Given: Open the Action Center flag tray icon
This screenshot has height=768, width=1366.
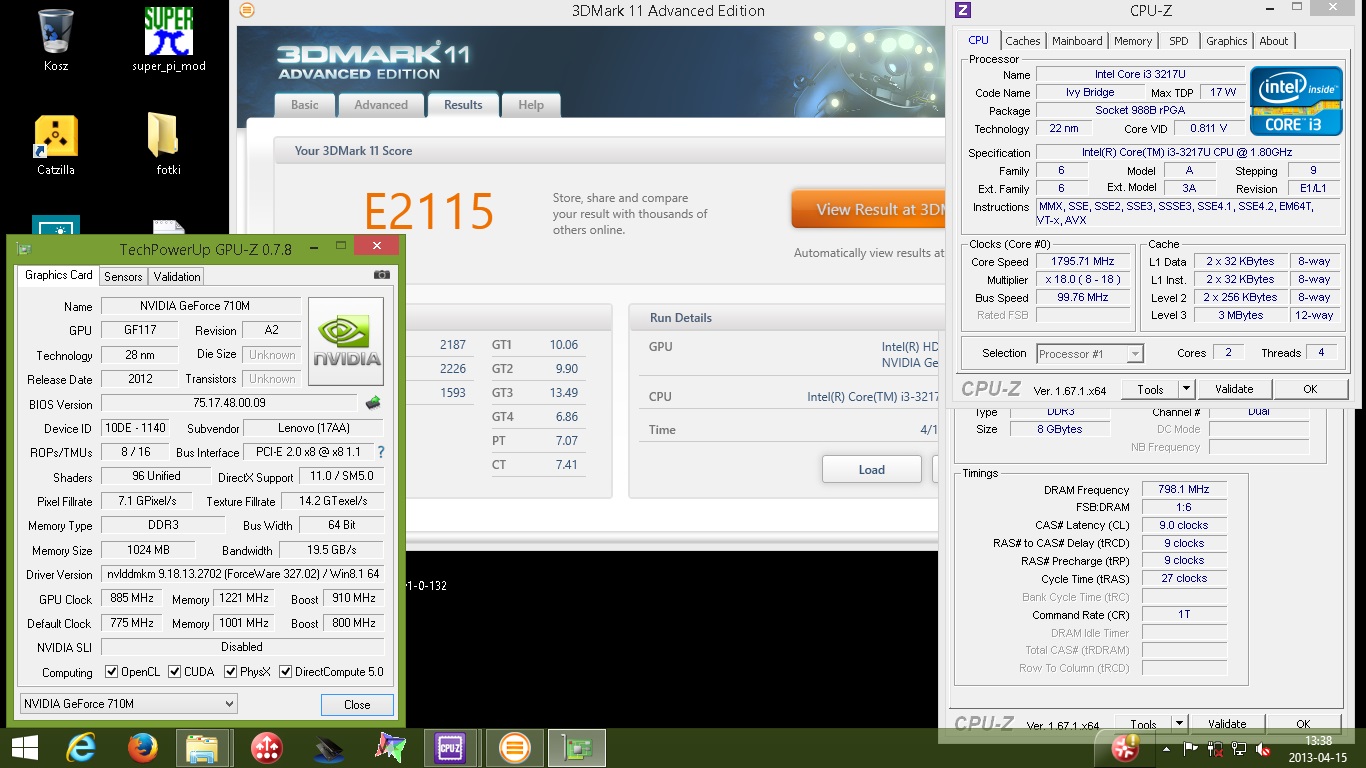Looking at the screenshot, I should [1191, 748].
